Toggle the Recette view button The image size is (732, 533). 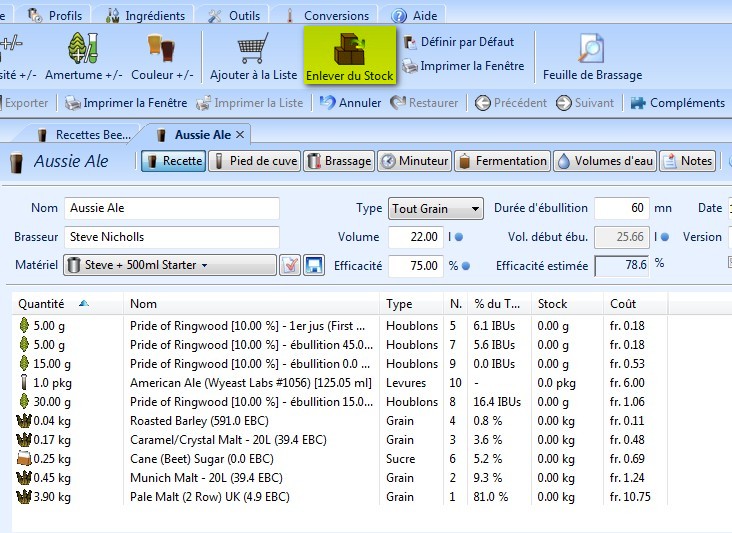(x=173, y=161)
